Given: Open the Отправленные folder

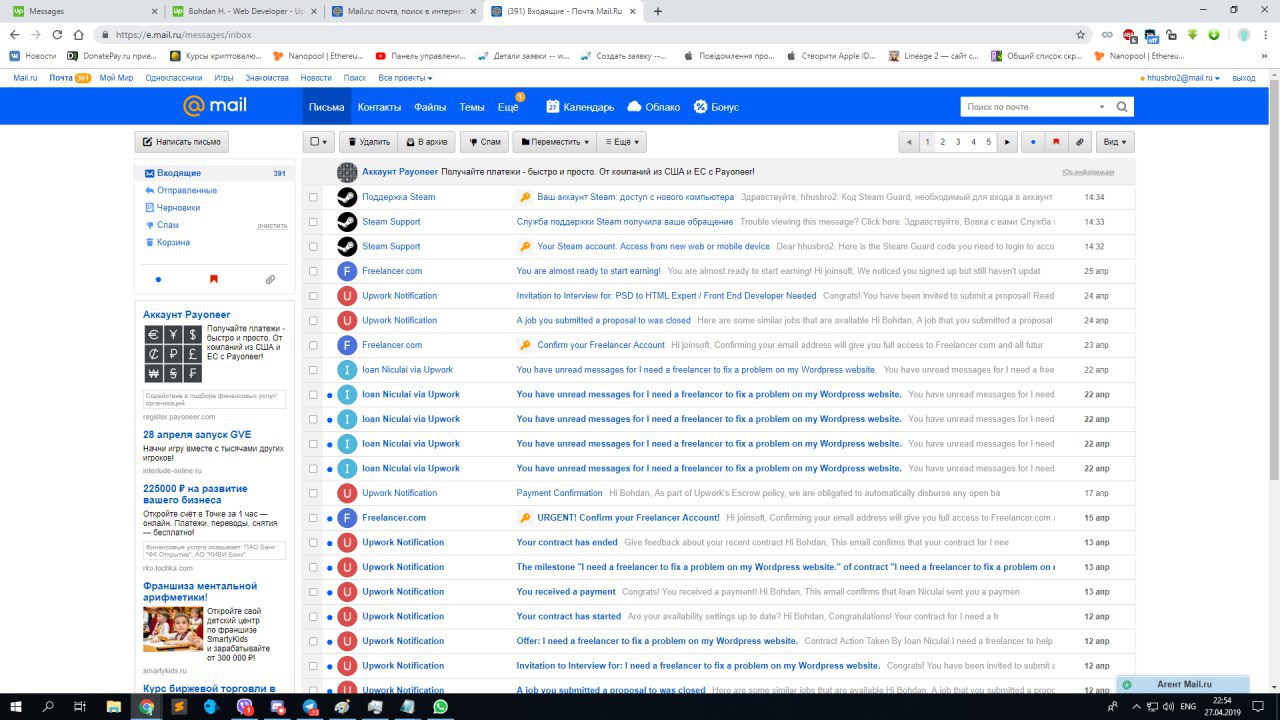Looking at the screenshot, I should tap(187, 190).
